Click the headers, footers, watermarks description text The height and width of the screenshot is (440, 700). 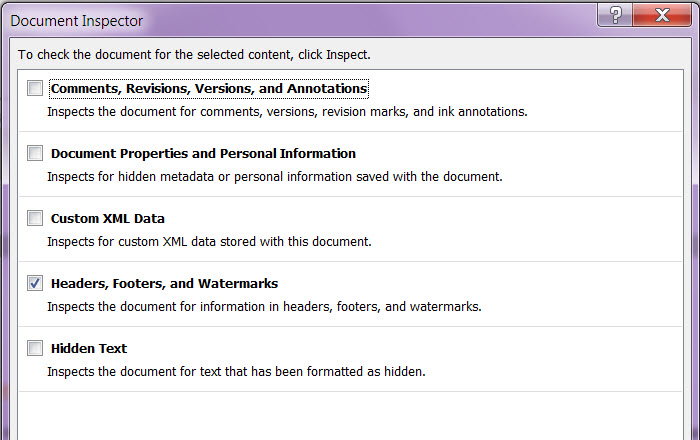click(x=264, y=307)
